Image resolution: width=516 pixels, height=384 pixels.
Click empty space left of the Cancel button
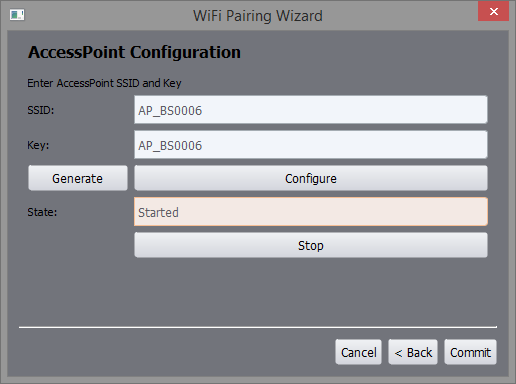(173, 352)
